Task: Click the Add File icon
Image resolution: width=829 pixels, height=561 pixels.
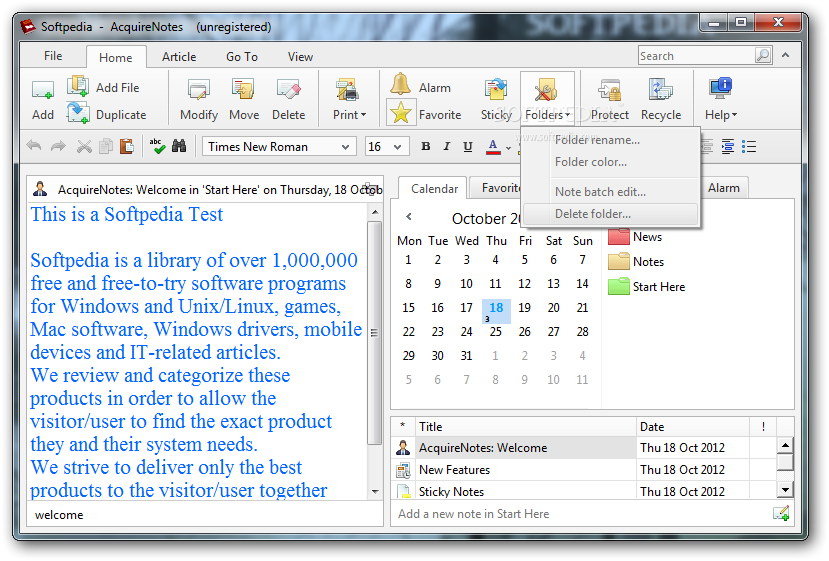Action: point(78,86)
